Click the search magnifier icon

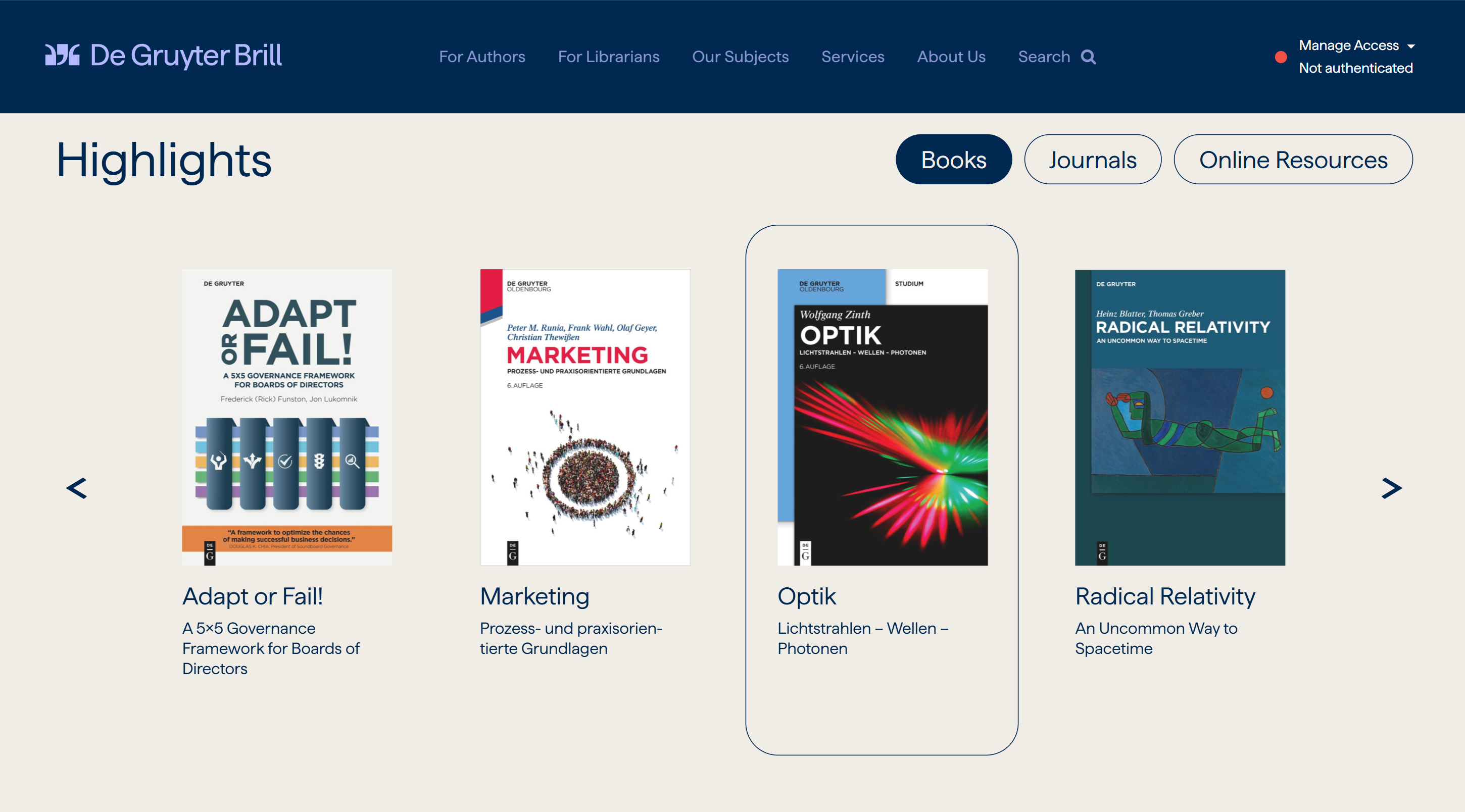[x=1088, y=57]
